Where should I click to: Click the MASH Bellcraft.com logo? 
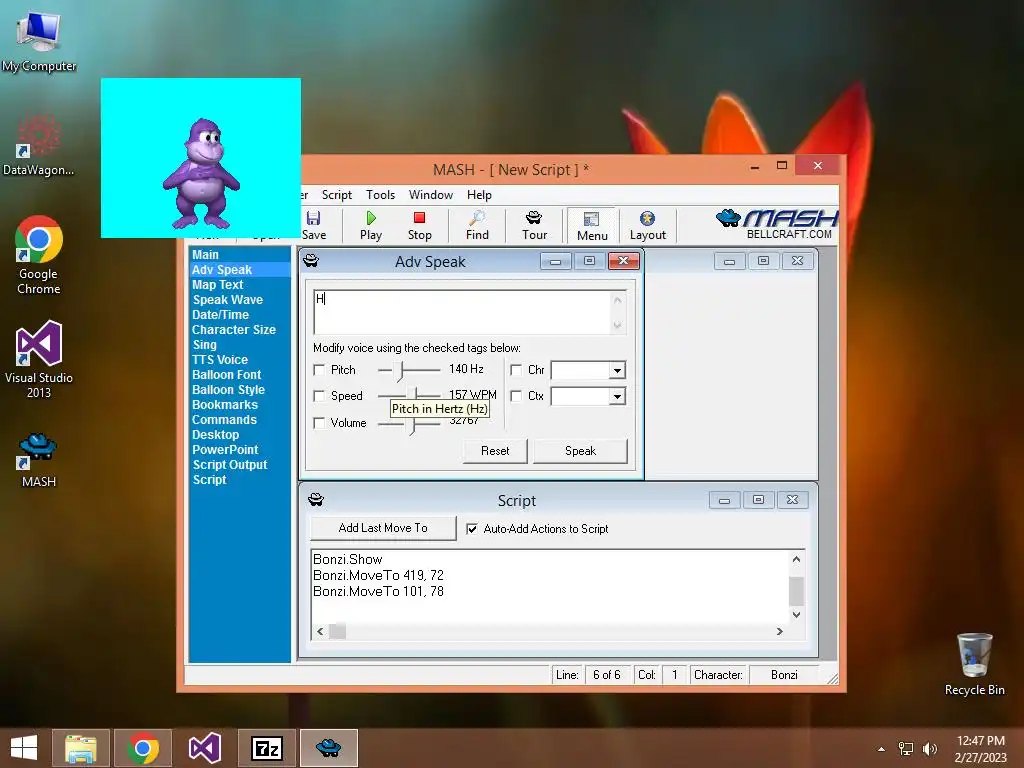tap(777, 224)
